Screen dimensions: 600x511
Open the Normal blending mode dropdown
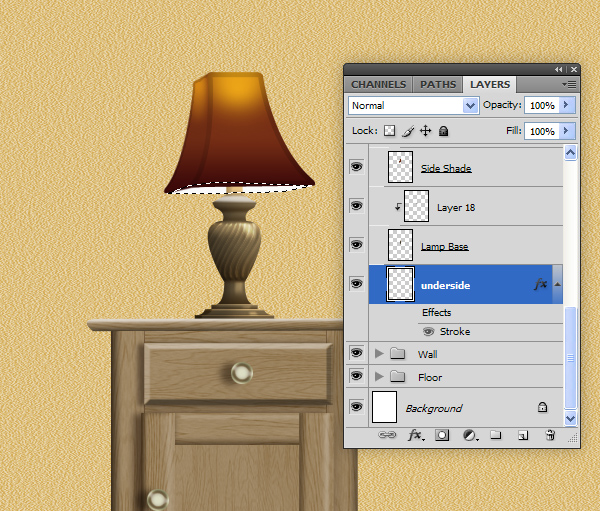[414, 105]
